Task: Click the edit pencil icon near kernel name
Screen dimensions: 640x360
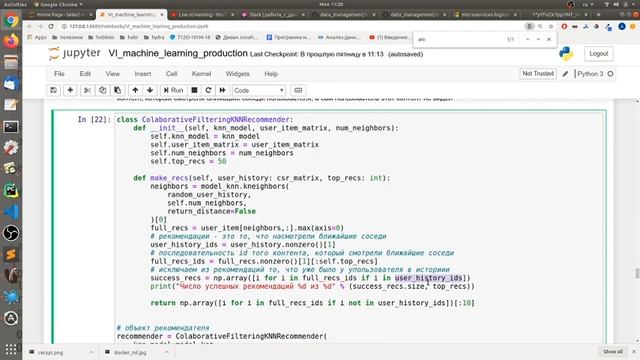Action: coord(565,74)
